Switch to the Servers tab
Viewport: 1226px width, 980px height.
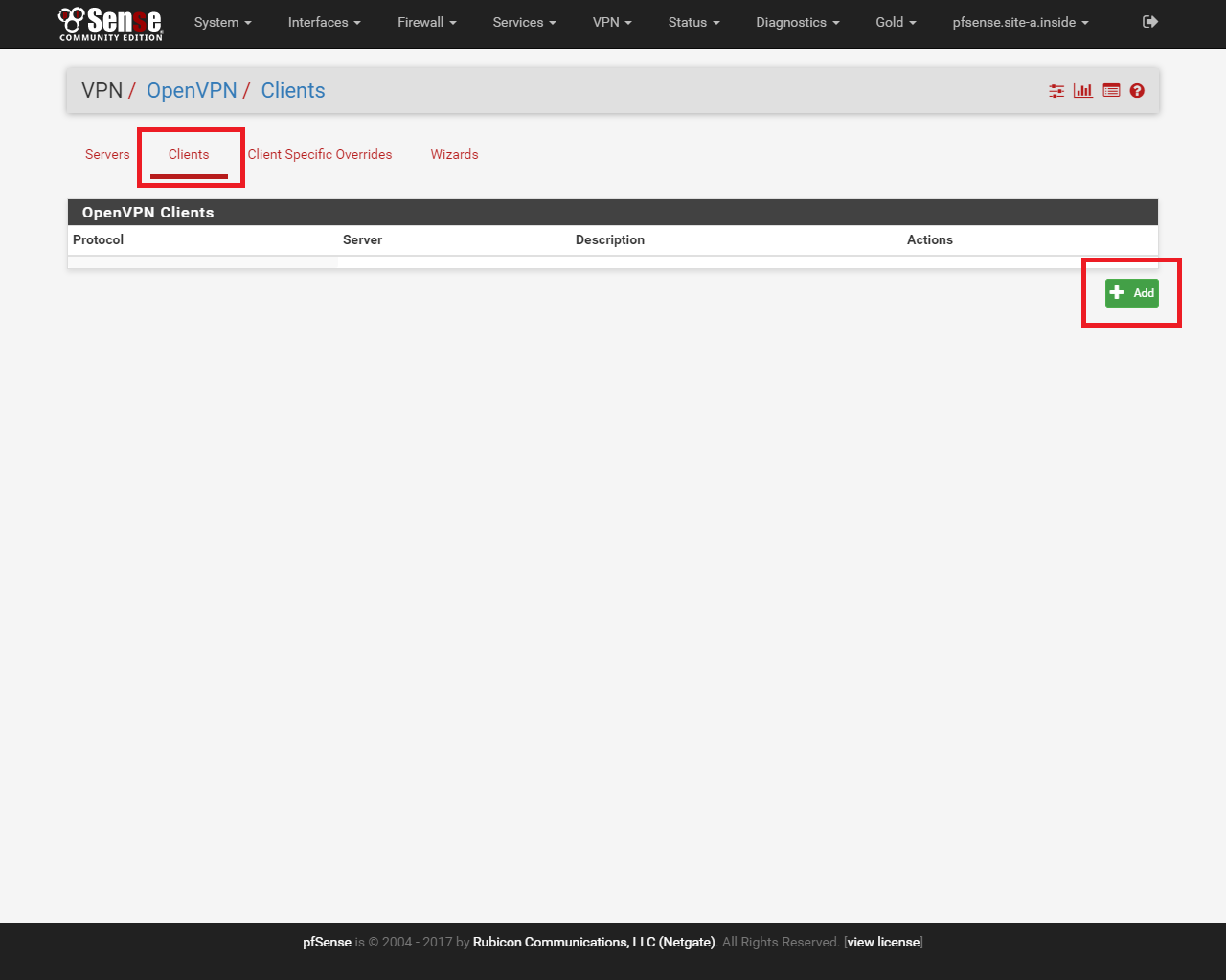pos(107,154)
